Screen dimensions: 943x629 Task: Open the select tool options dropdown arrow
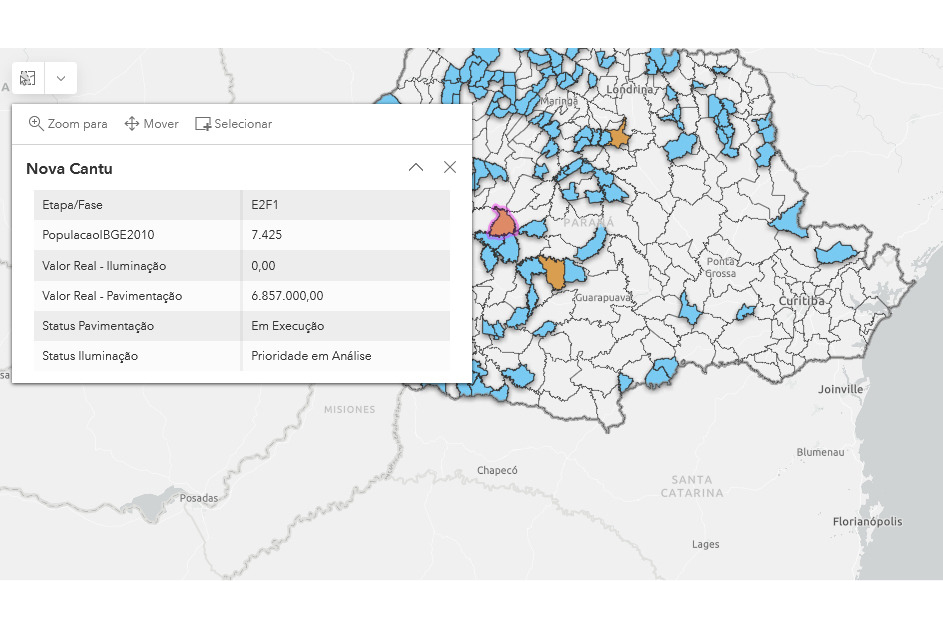(61, 78)
